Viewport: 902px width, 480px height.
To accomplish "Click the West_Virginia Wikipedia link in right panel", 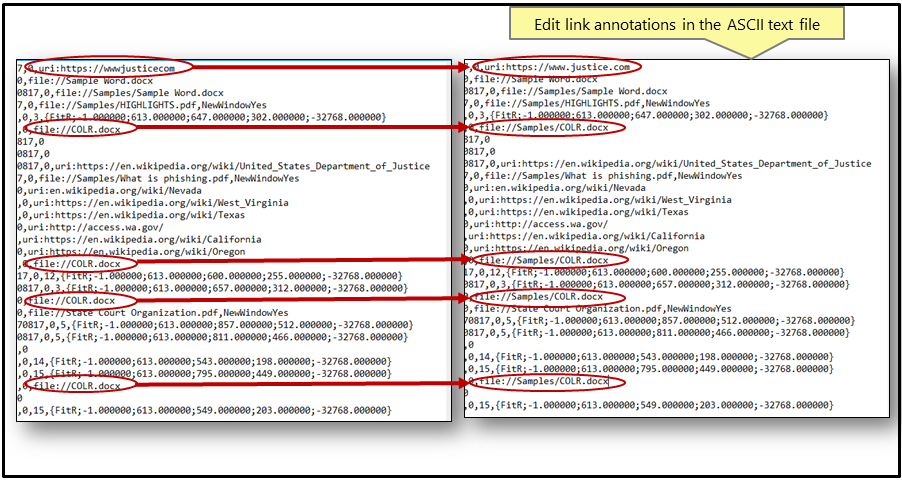I will pos(585,200).
